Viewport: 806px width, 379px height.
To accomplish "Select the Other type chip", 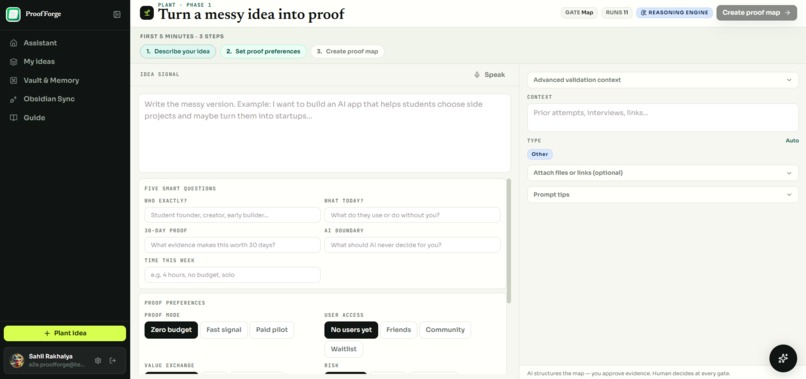I will click(x=540, y=154).
